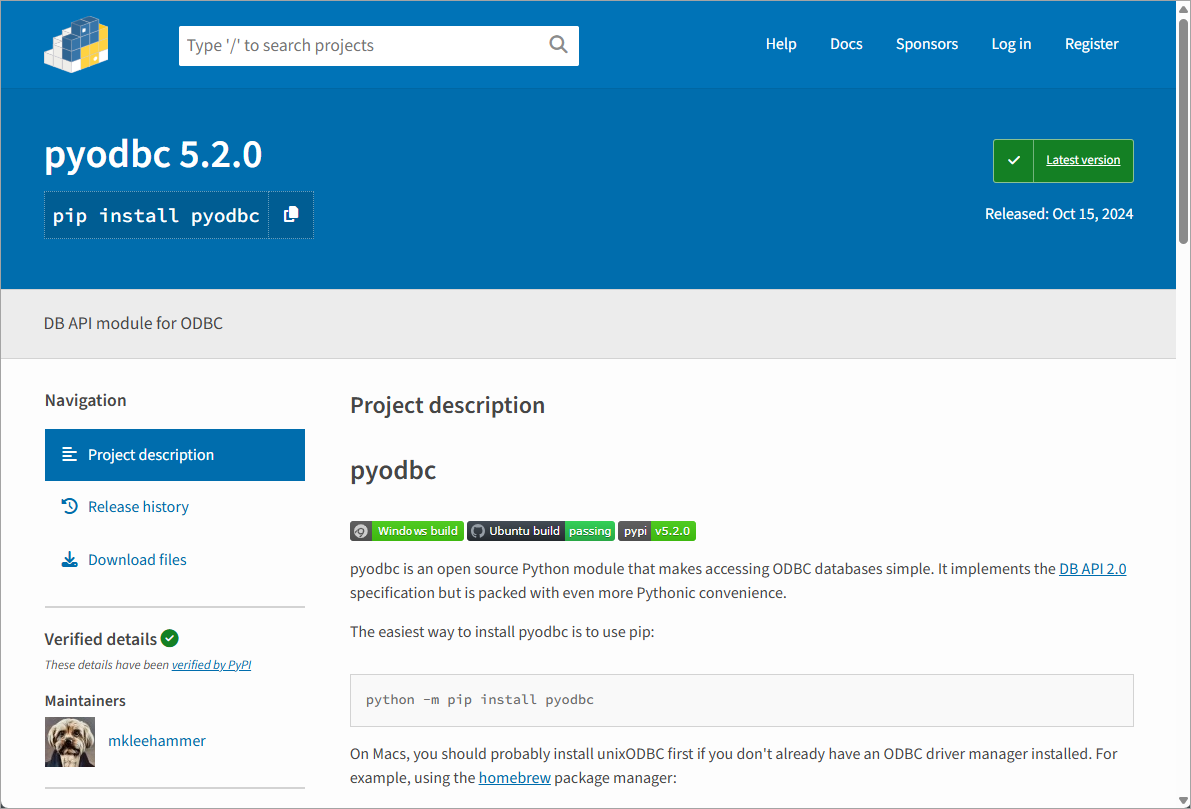Click the 'pyodbc 5.2.0' page title
Image resolution: width=1191 pixels, height=809 pixels.
click(153, 155)
